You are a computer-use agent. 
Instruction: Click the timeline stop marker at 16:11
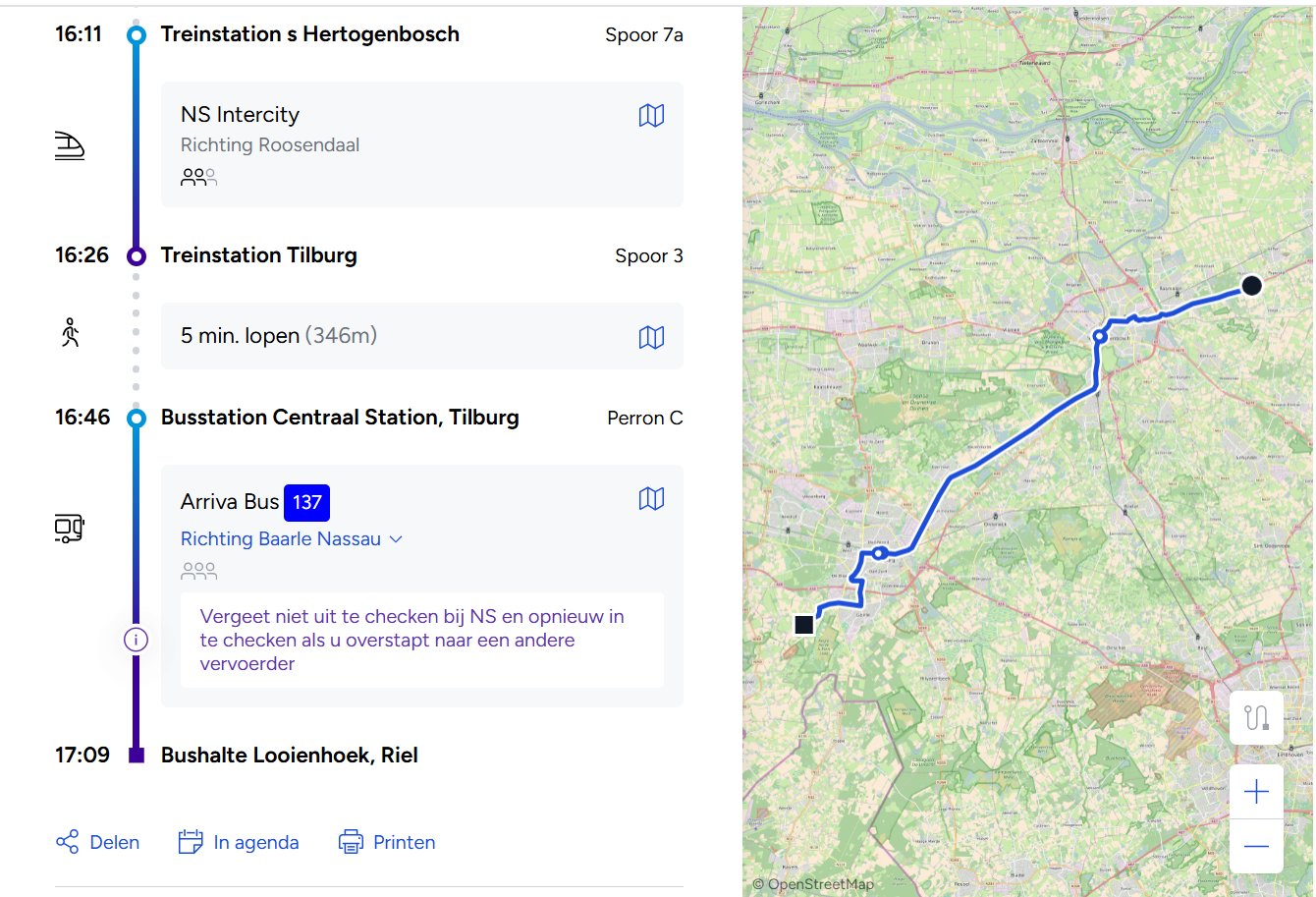click(137, 35)
